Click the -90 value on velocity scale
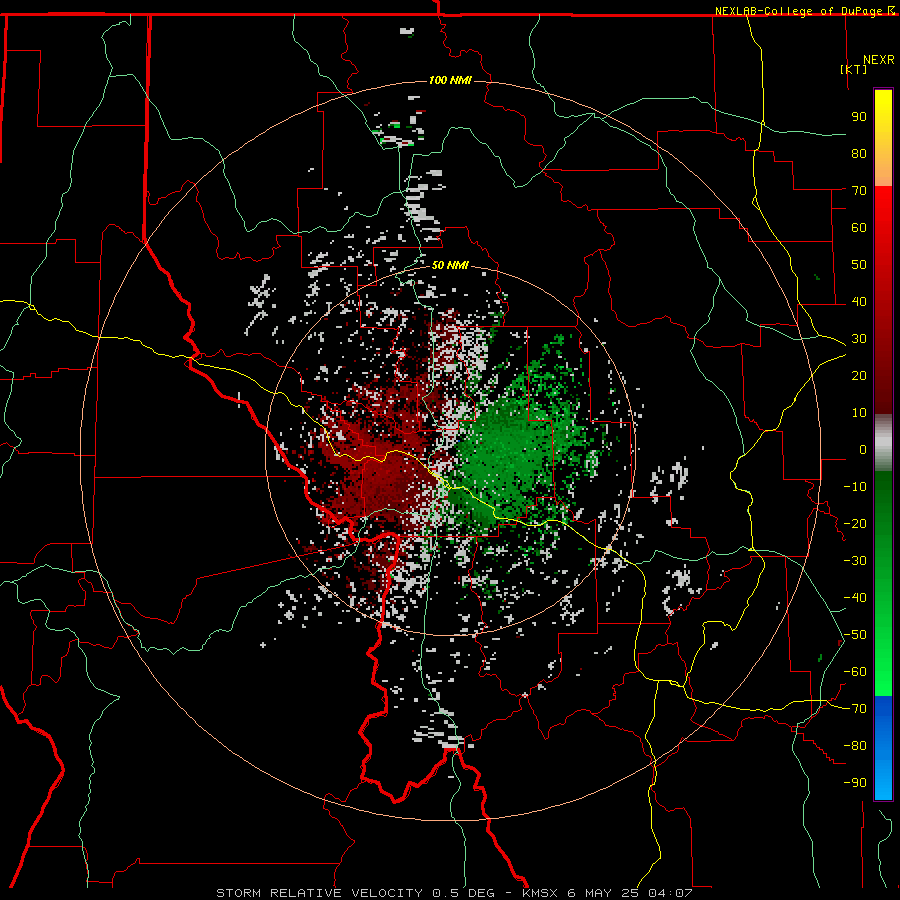The width and height of the screenshot is (900, 900). tap(855, 783)
